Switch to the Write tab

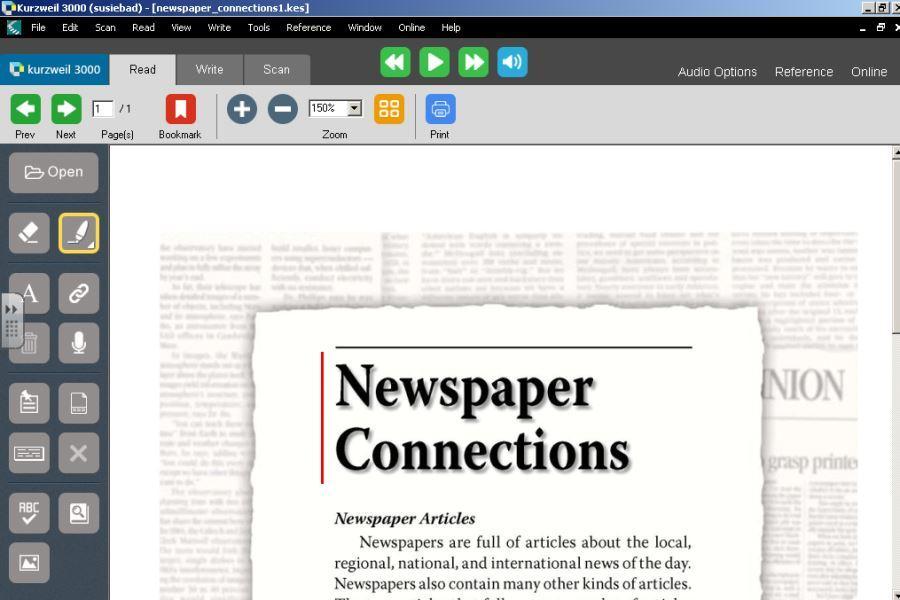point(209,70)
